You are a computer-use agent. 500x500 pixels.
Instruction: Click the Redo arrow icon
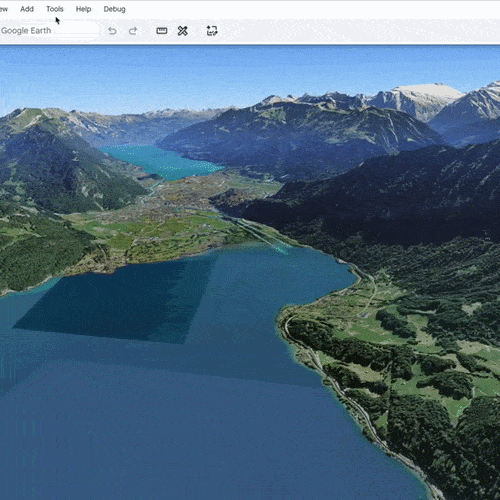[x=133, y=31]
